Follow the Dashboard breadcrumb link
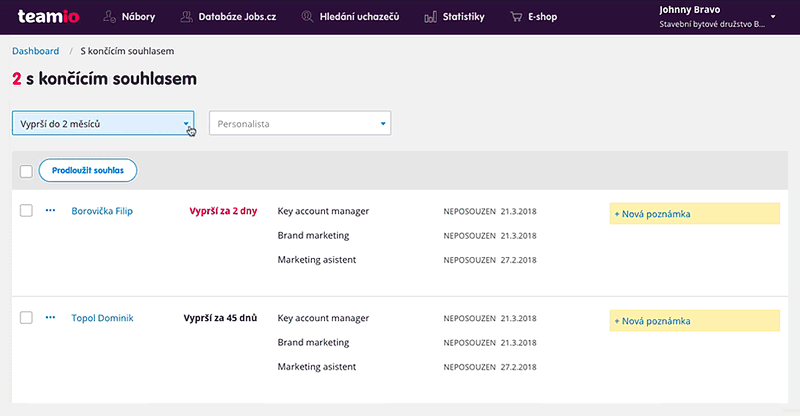Viewport: 800px width, 416px height. [x=36, y=51]
